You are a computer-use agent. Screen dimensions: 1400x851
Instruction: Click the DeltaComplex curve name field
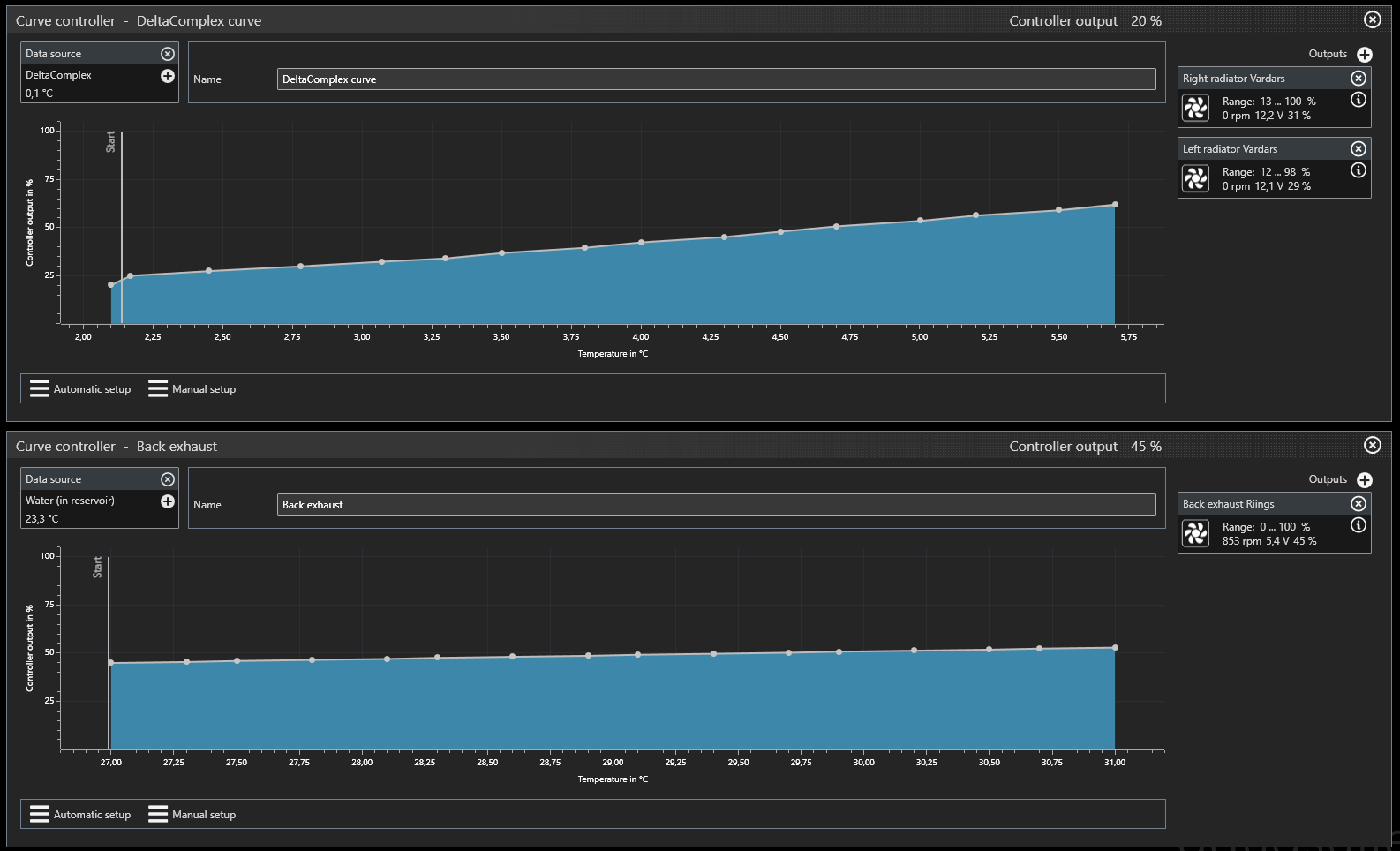click(x=716, y=79)
